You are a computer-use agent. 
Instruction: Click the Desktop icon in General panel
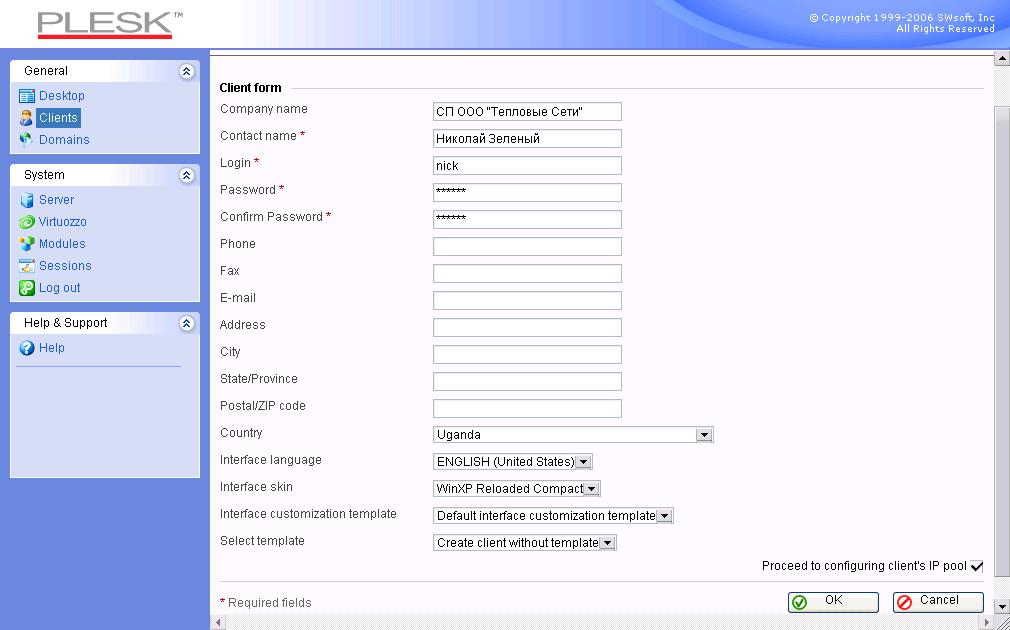coord(27,96)
